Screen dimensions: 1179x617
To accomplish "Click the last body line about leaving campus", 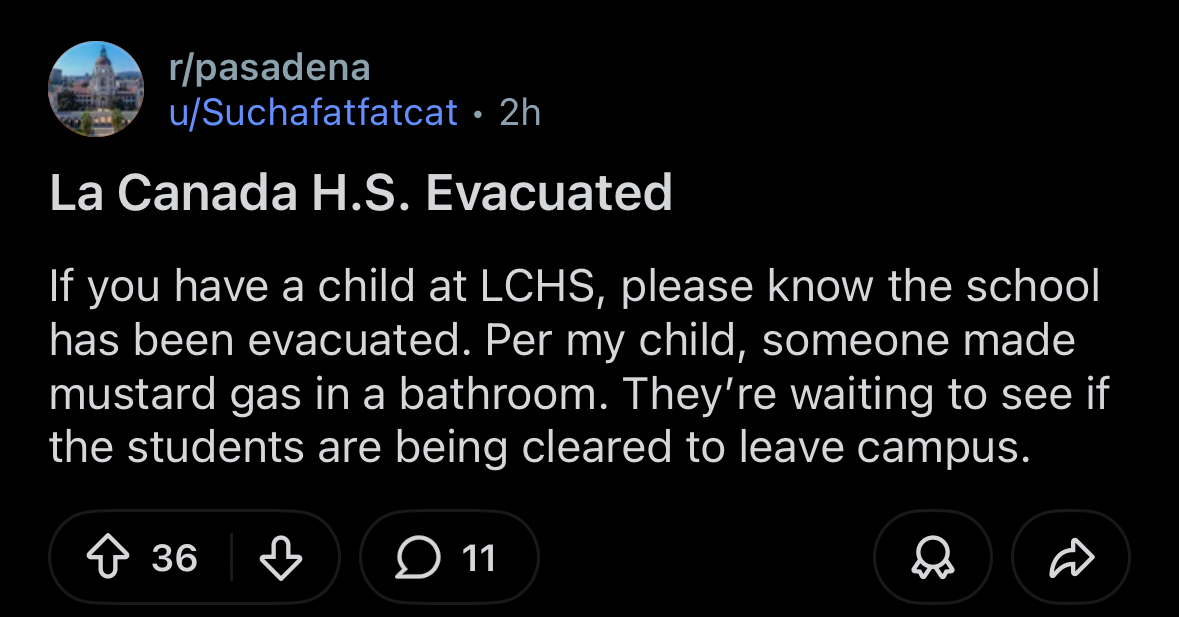I will [x=539, y=447].
